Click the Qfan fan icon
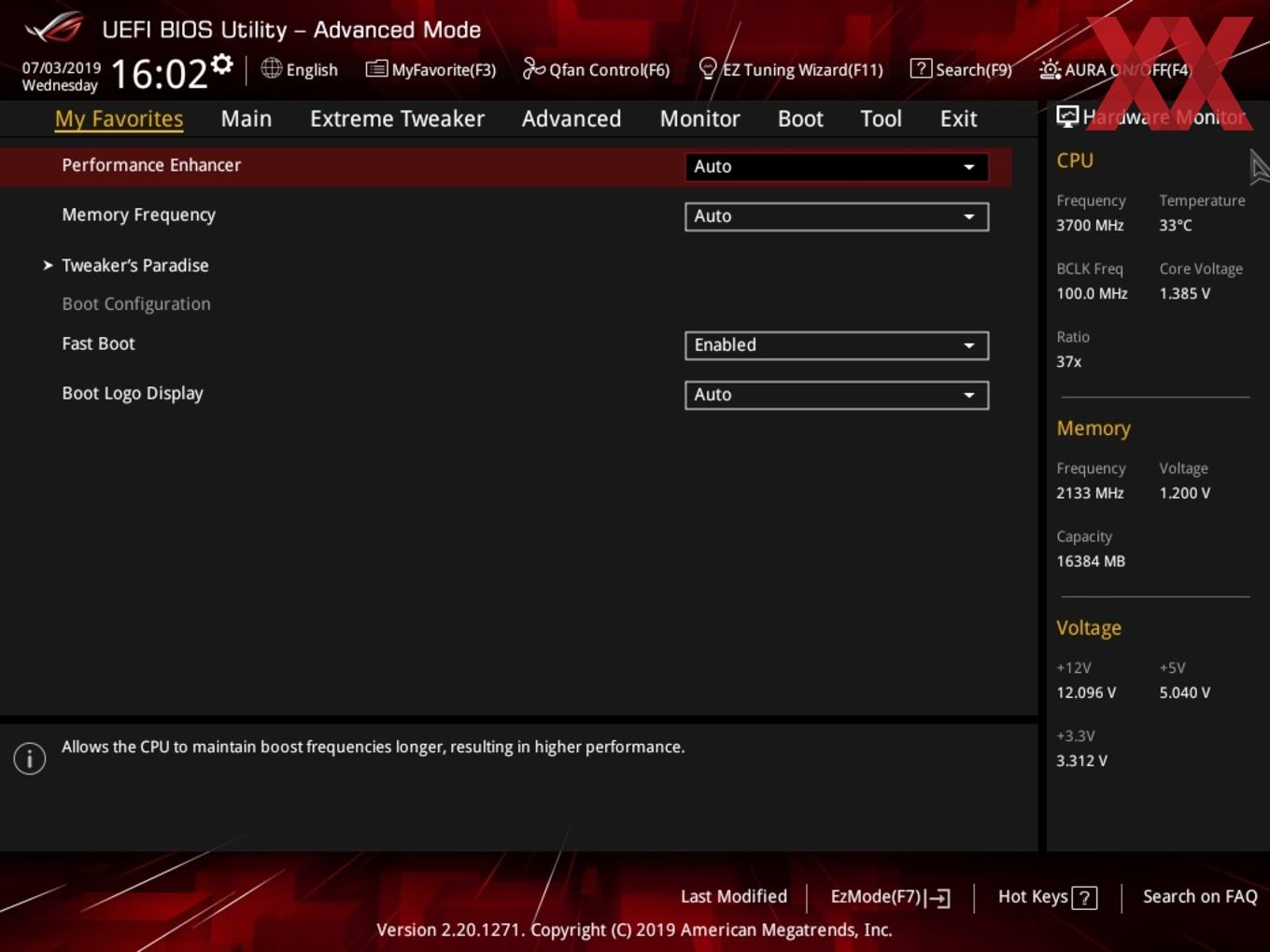Viewport: 1270px width, 952px height. point(533,68)
